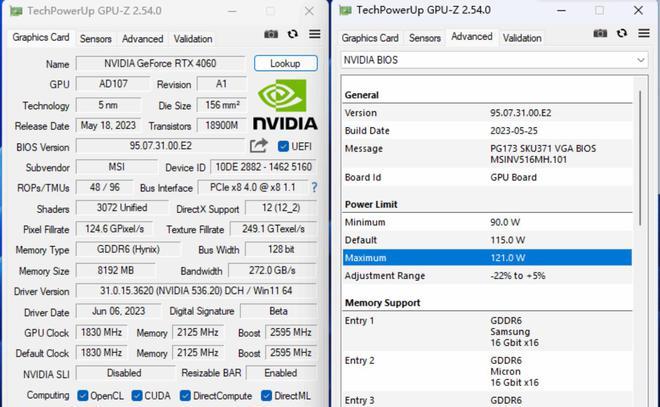Click the NVIDIA logo image
This screenshot has width=660, height=407.
[x=285, y=105]
